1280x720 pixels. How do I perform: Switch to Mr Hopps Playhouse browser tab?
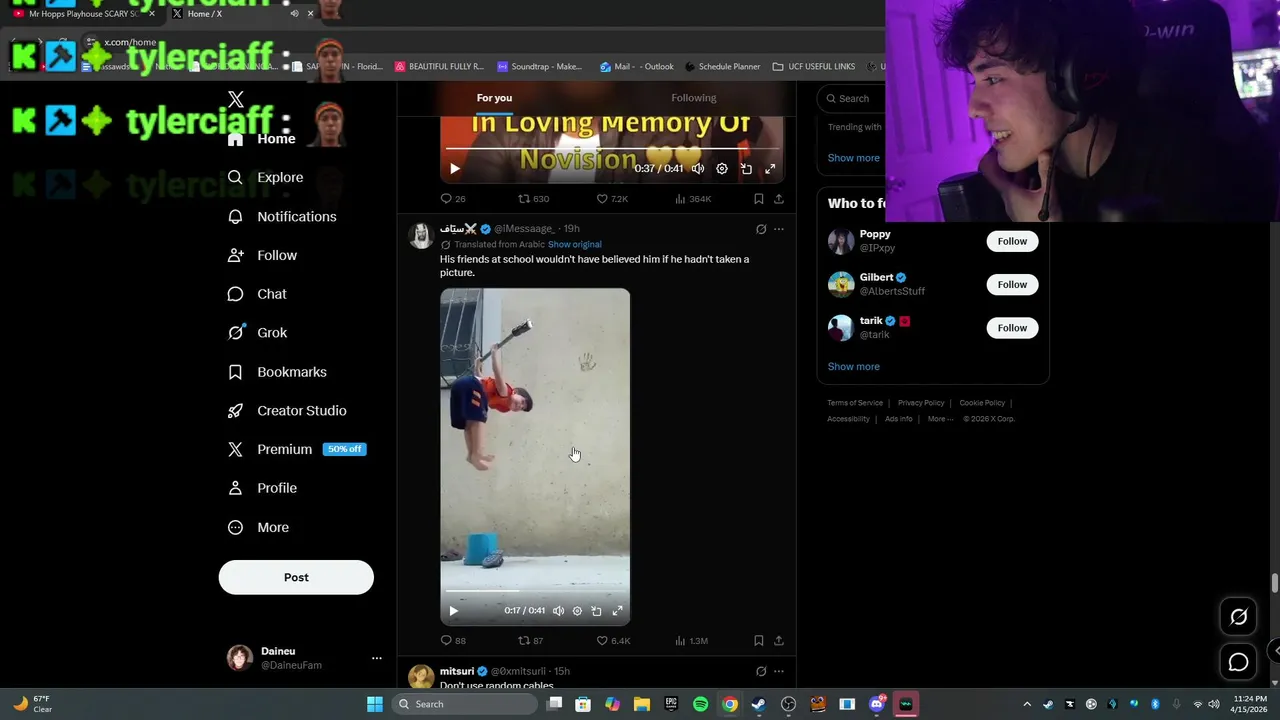tap(83, 14)
